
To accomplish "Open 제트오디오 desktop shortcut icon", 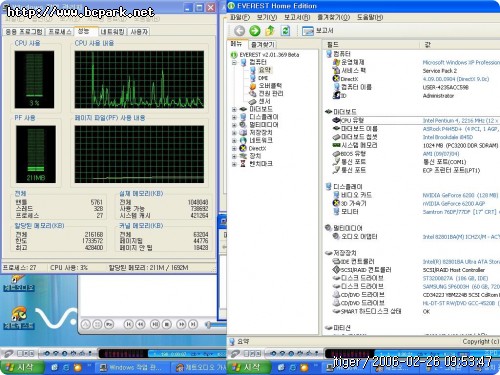I will 18,283.
